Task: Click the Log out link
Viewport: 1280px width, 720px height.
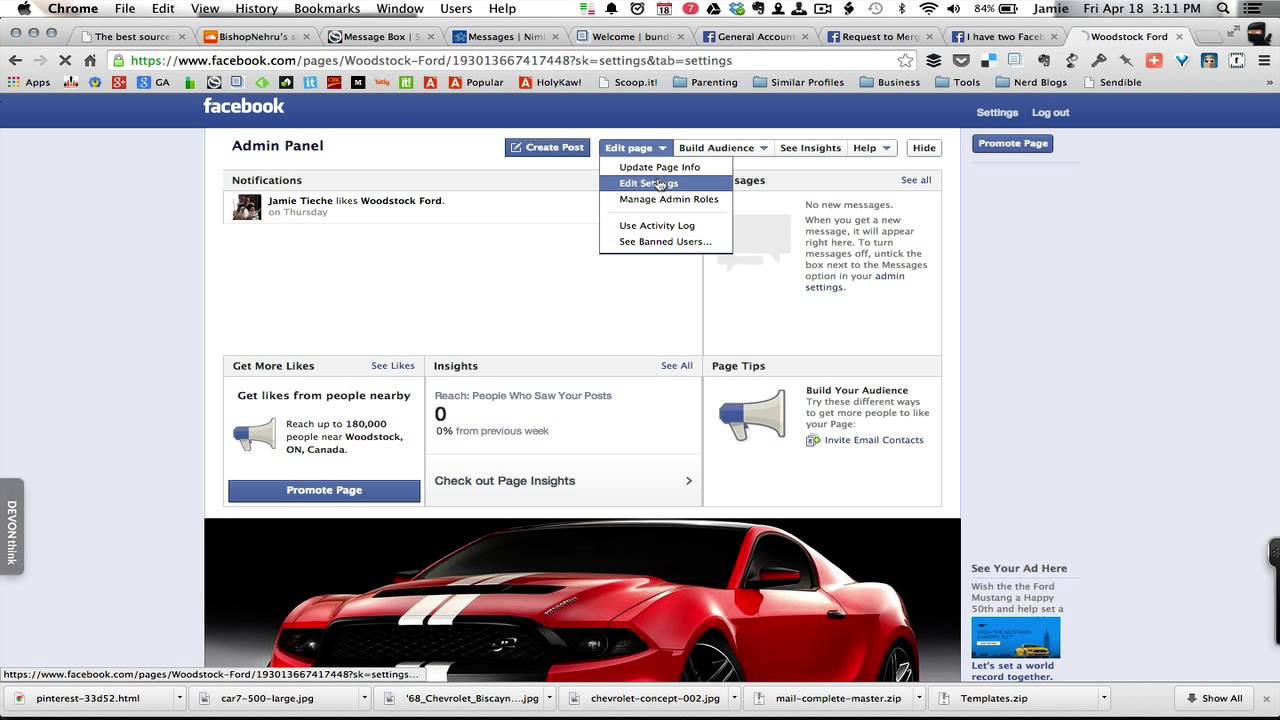Action: point(1050,113)
